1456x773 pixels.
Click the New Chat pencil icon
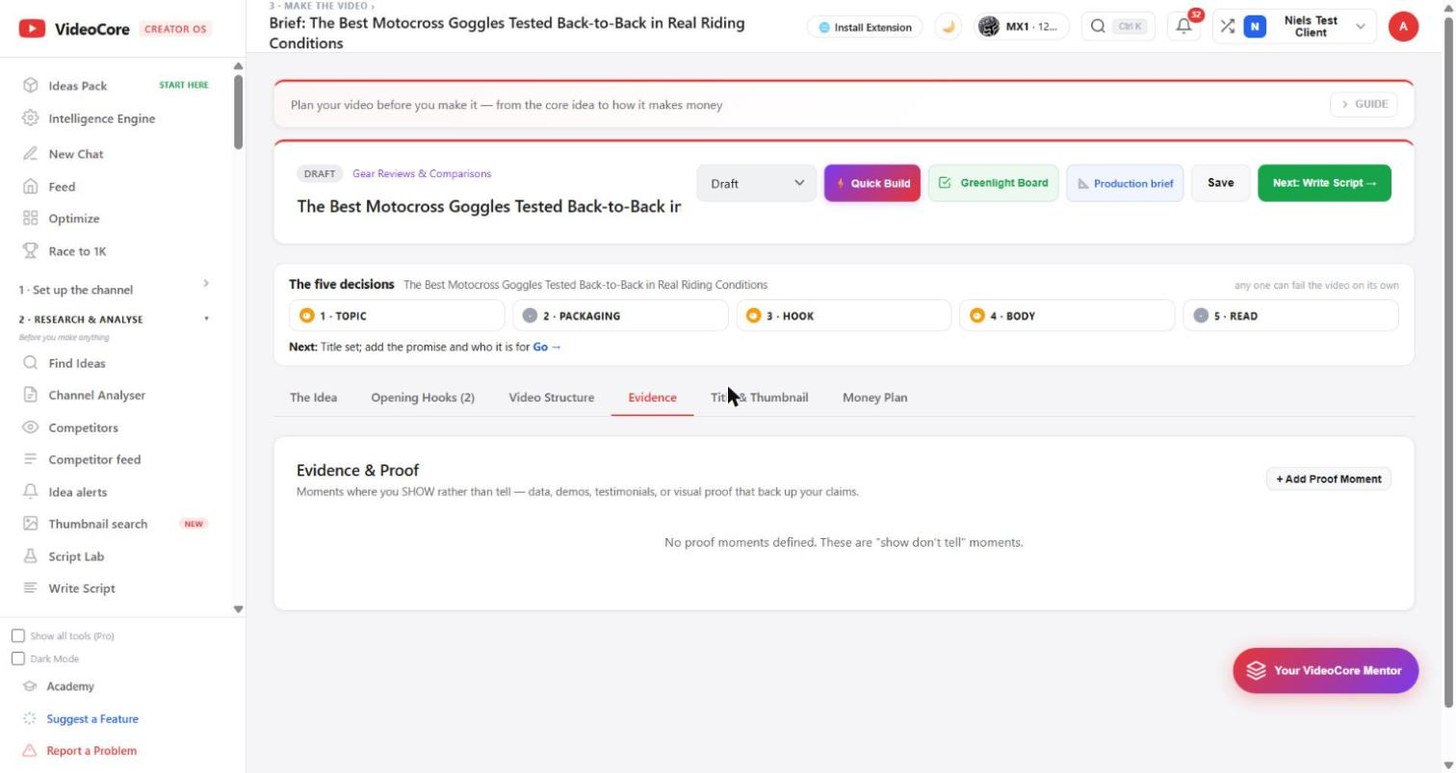(30, 154)
